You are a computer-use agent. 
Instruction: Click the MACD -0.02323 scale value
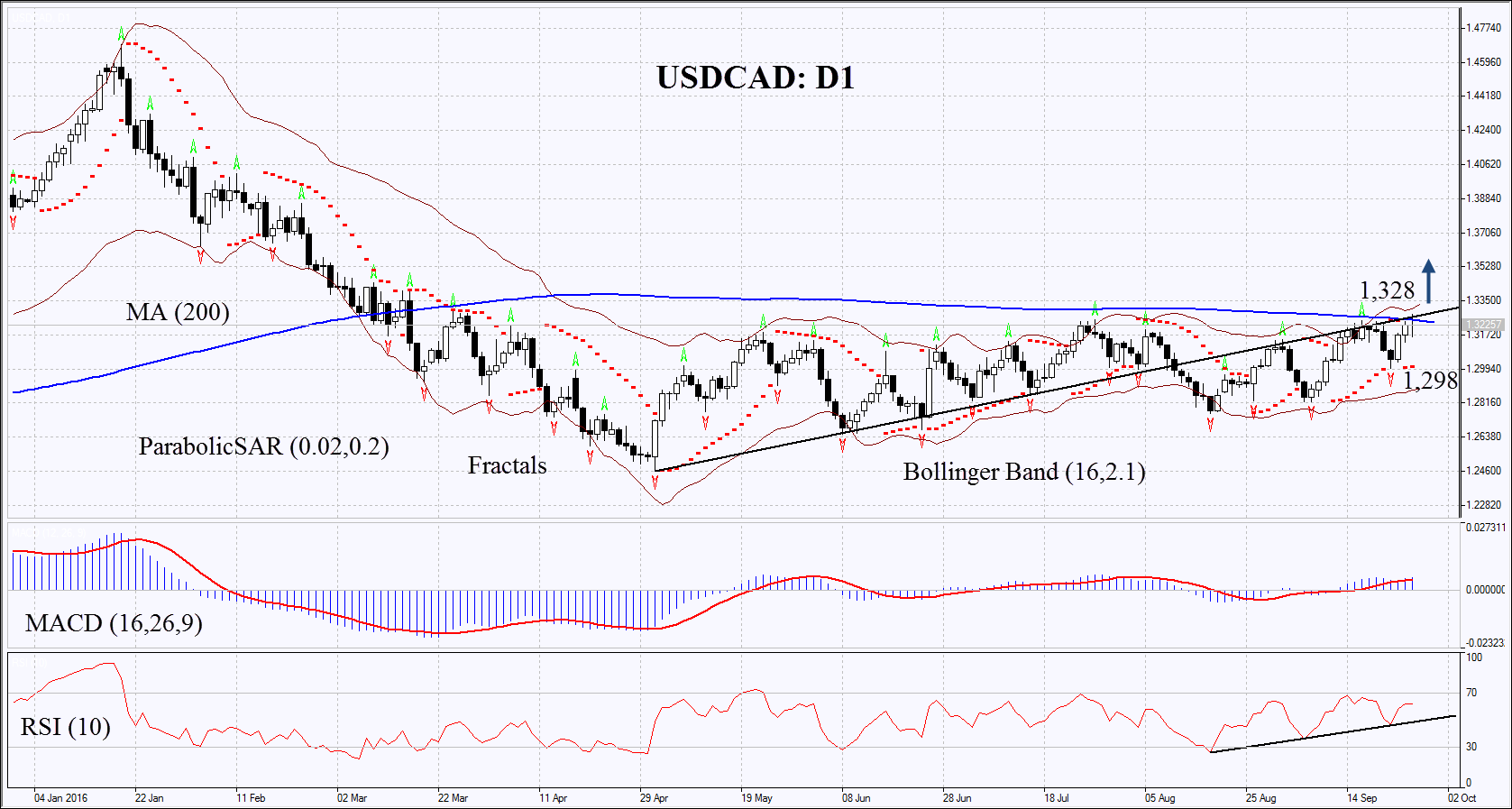tap(1485, 643)
